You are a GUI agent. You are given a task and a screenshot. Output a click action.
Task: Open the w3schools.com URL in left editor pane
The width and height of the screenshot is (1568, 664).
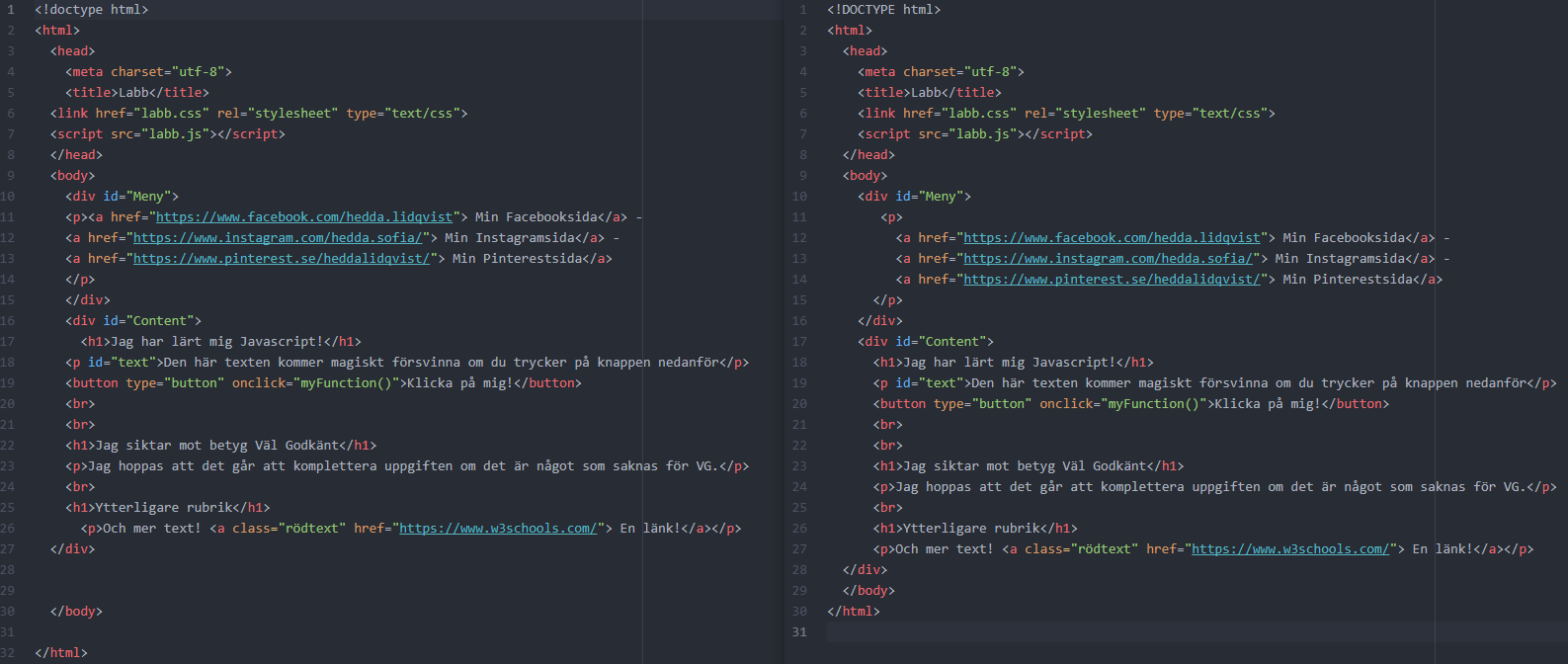(x=498, y=529)
